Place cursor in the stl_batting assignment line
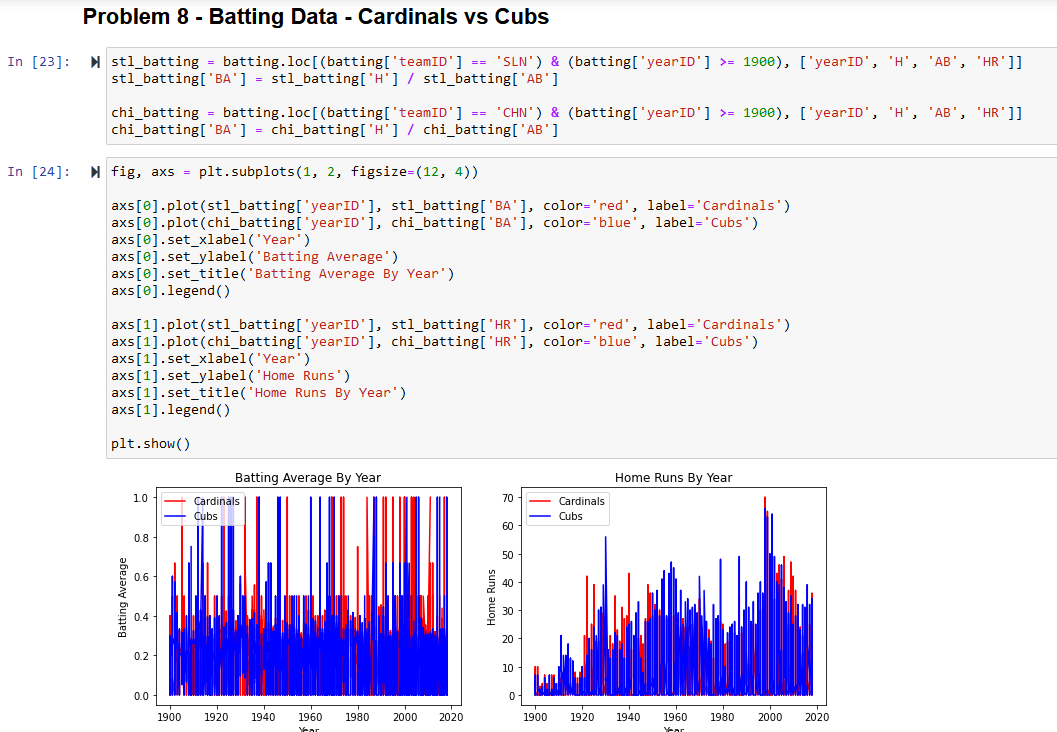 (x=400, y=61)
